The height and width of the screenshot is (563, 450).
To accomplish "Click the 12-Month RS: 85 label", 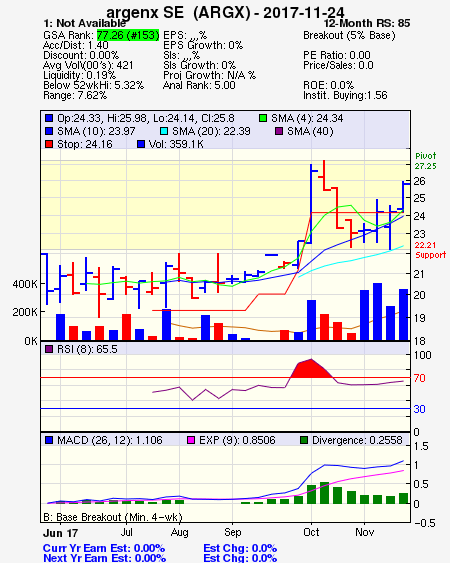I will pos(367,23).
